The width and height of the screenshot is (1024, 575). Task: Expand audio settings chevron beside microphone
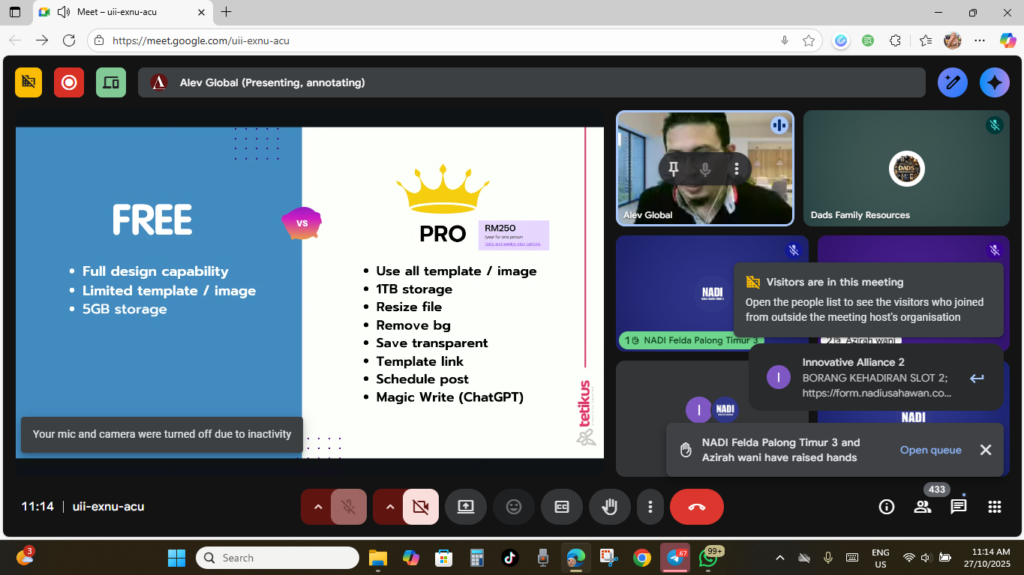pos(318,507)
